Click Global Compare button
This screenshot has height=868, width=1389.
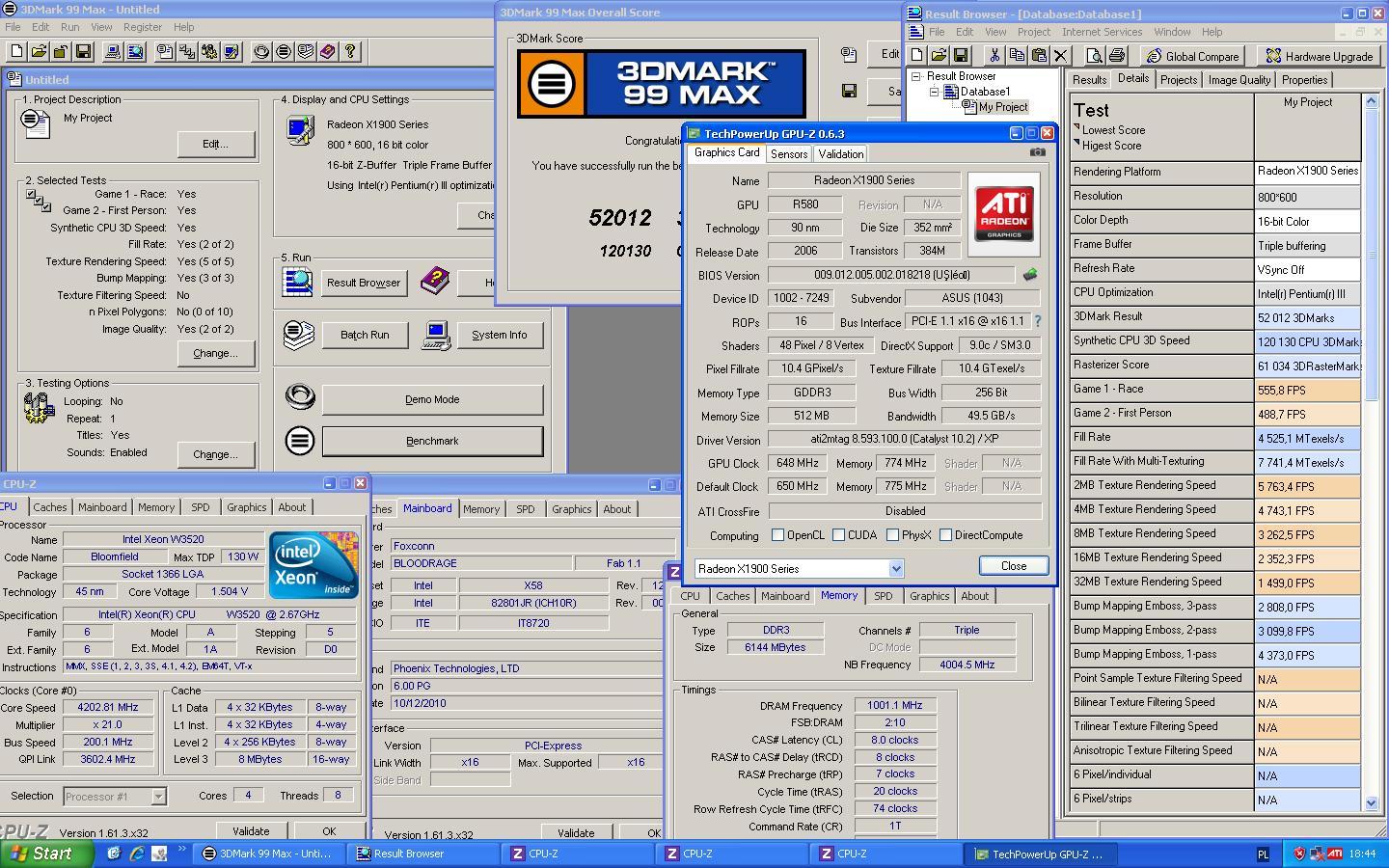1193,56
